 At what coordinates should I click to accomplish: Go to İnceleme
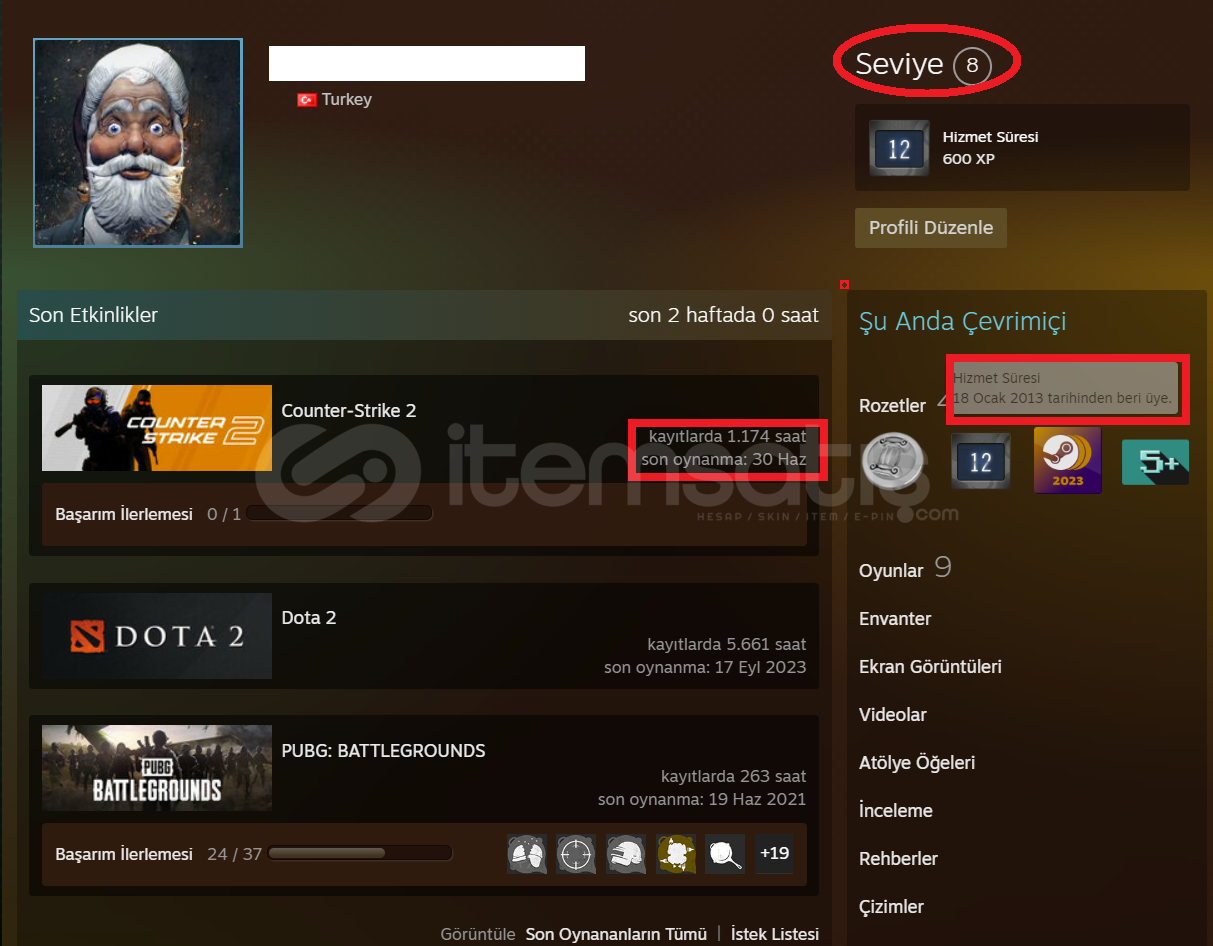(896, 811)
